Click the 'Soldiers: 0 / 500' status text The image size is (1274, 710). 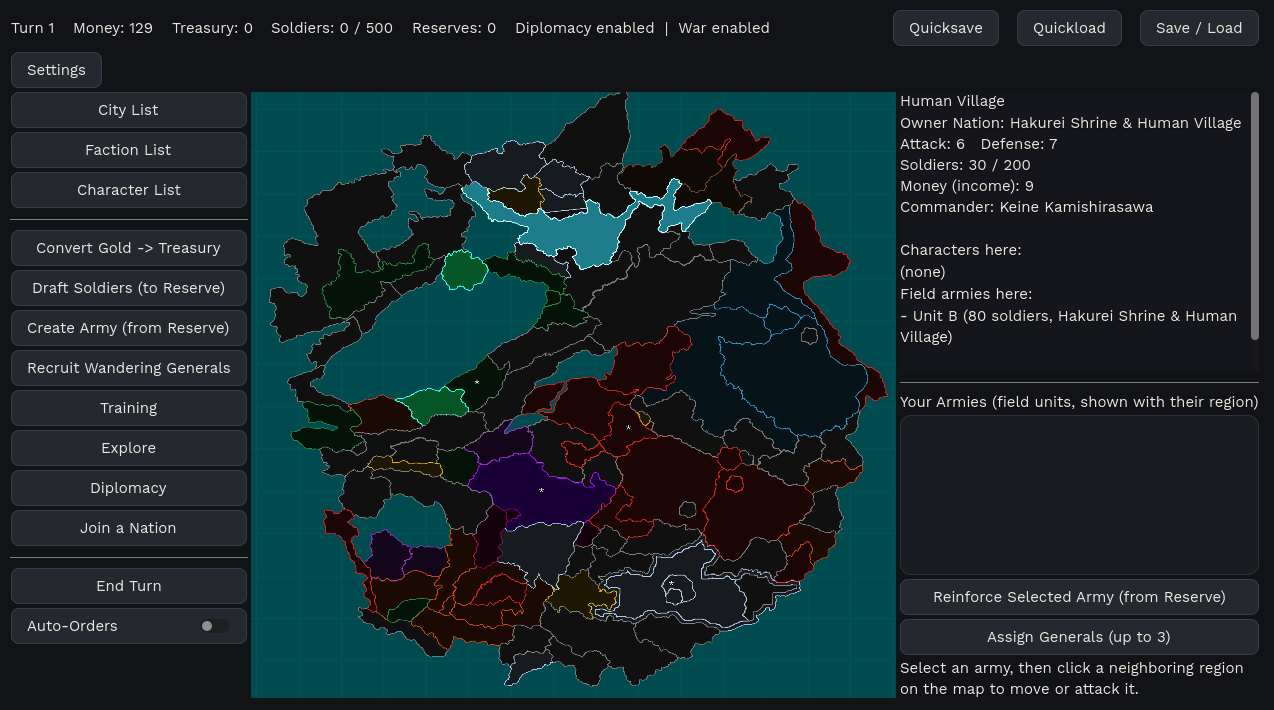coord(332,28)
